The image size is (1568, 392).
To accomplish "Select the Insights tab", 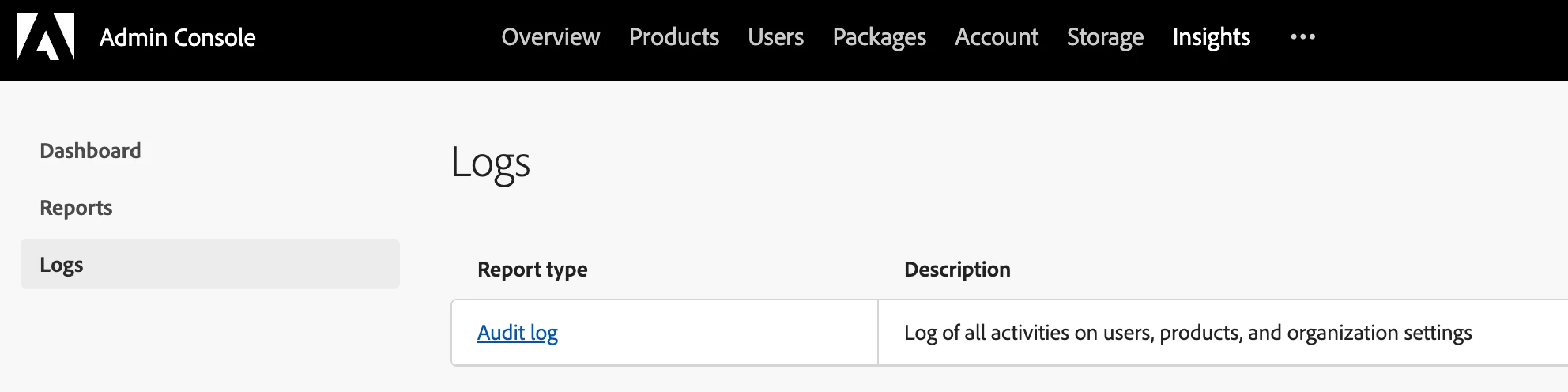I will (1212, 37).
